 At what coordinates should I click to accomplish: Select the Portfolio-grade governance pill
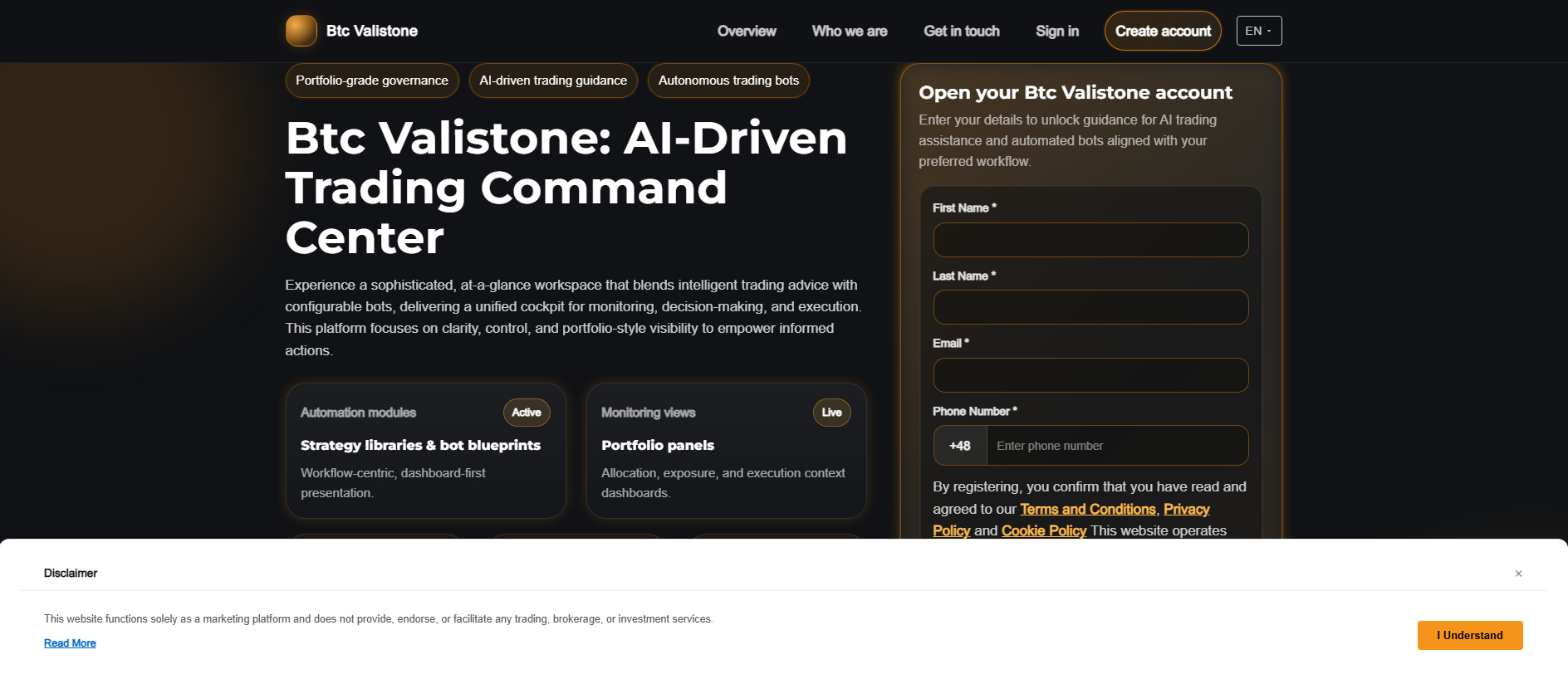point(372,81)
